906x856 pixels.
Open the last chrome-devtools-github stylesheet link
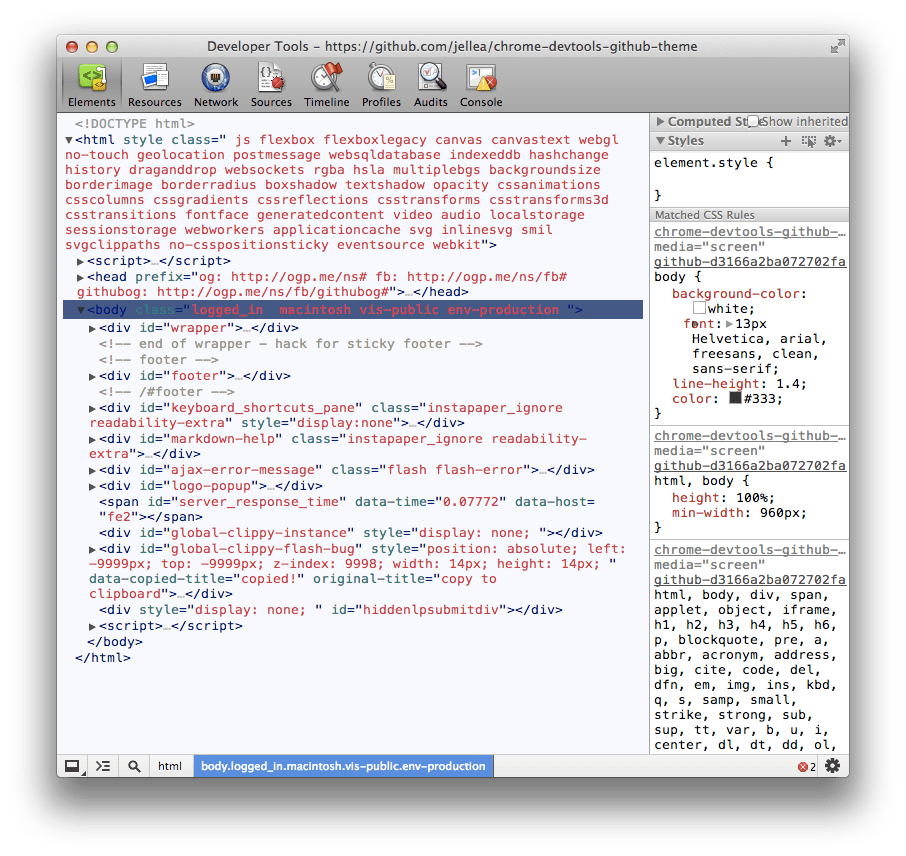[x=749, y=550]
